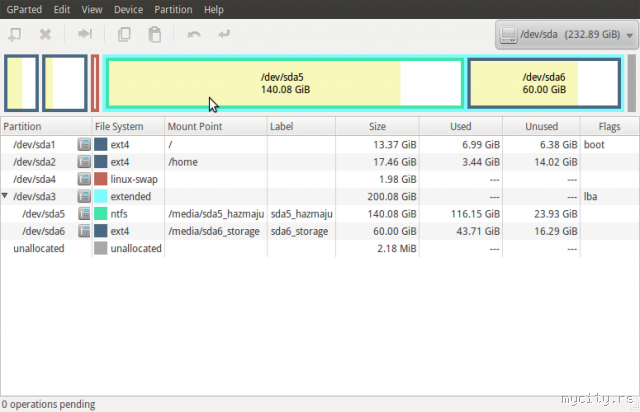Sort by the File System column header

(128, 127)
